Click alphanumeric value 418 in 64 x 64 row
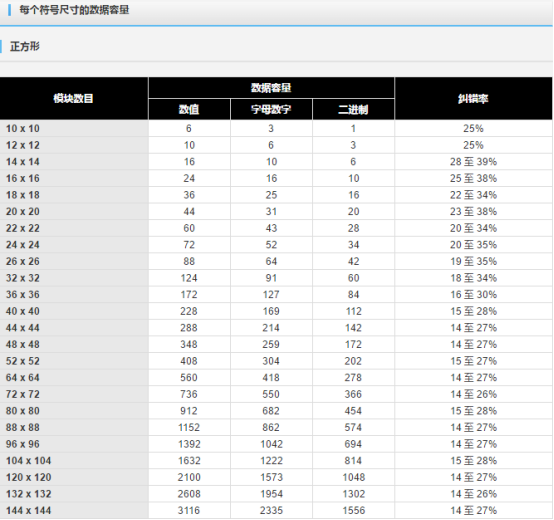 click(x=271, y=378)
